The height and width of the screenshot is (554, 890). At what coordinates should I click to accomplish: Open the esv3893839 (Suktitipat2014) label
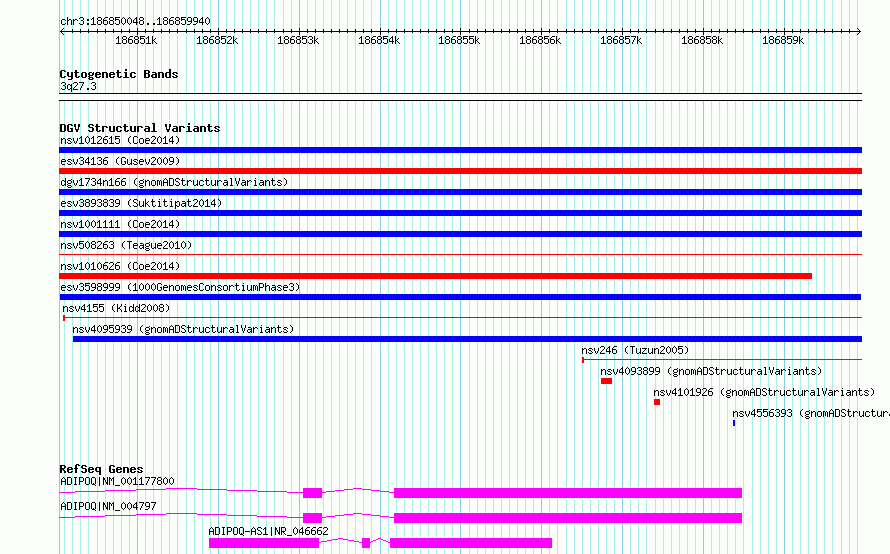[x=141, y=203]
